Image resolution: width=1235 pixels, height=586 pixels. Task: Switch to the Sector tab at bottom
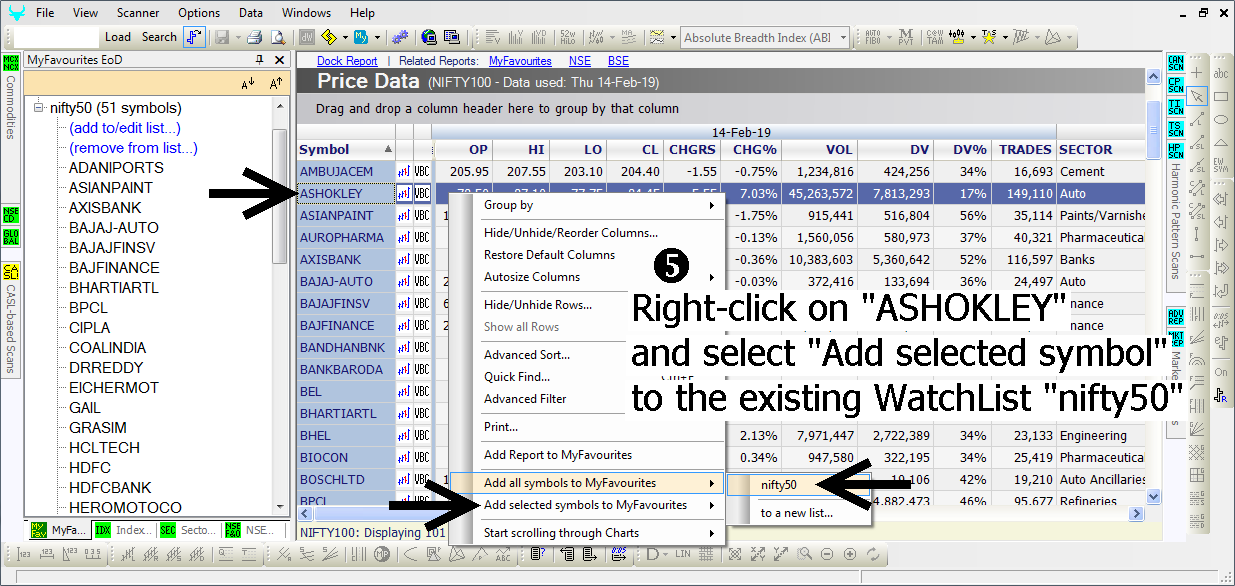point(189,530)
